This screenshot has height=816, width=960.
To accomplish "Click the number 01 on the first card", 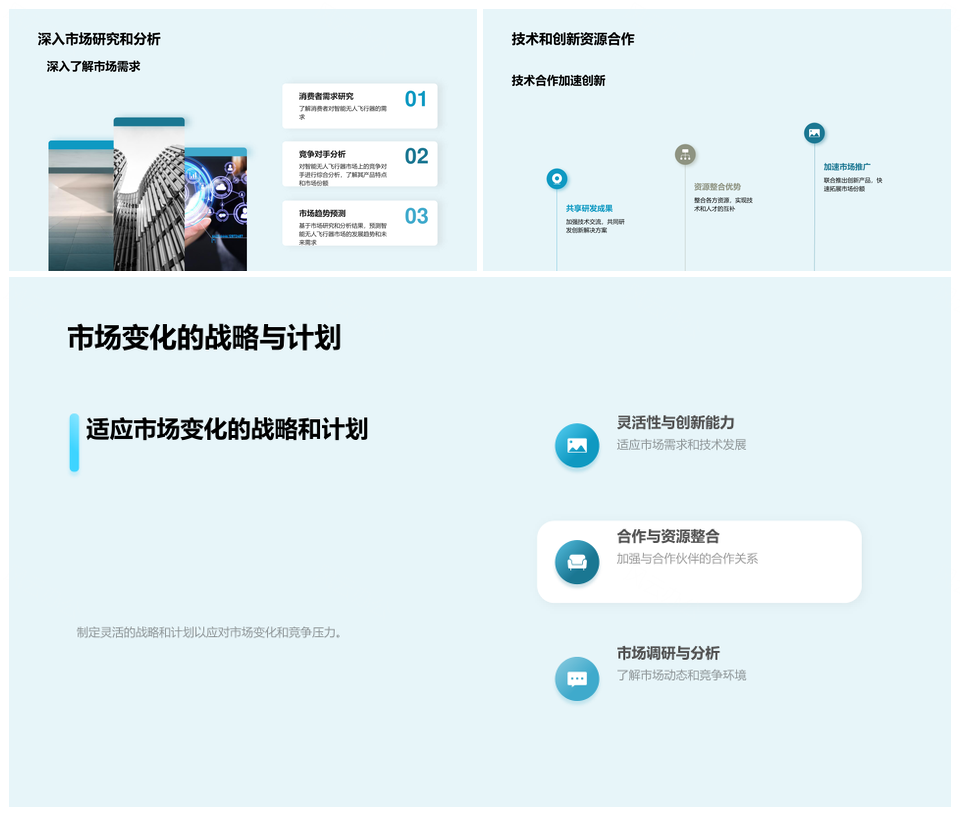I will (415, 99).
